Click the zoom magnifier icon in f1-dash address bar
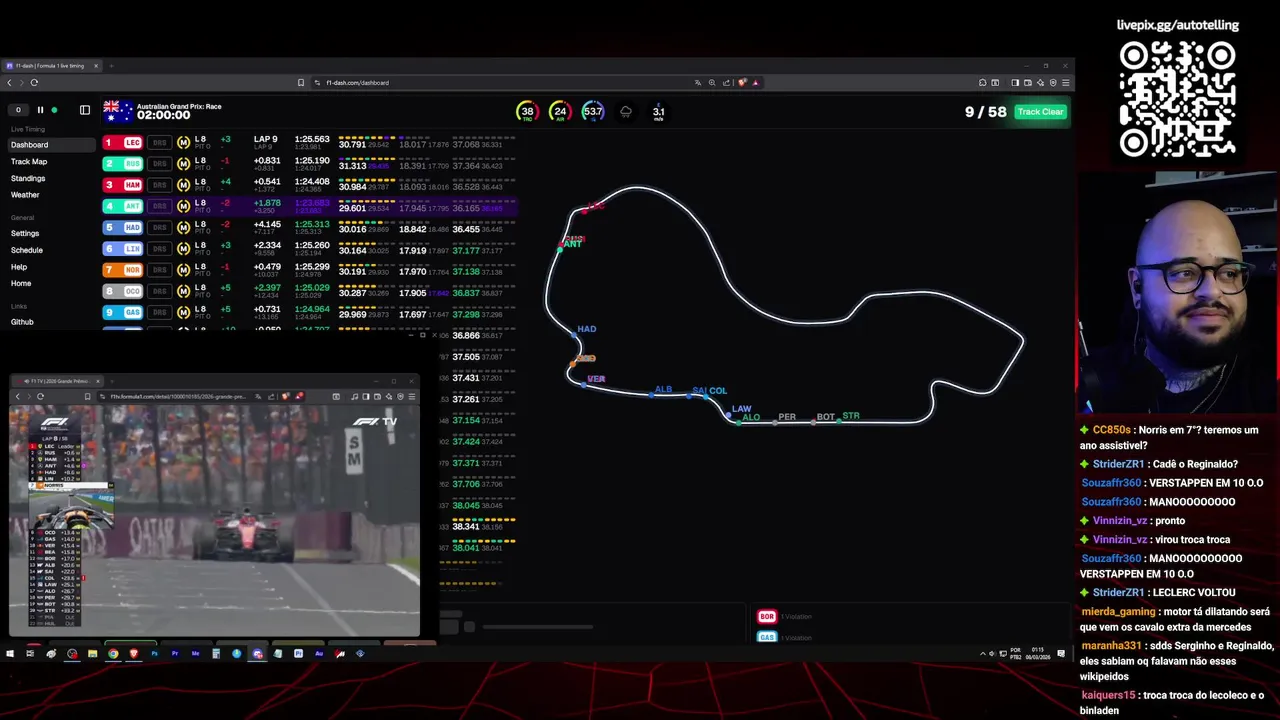The width and height of the screenshot is (1280, 720). pos(712,83)
